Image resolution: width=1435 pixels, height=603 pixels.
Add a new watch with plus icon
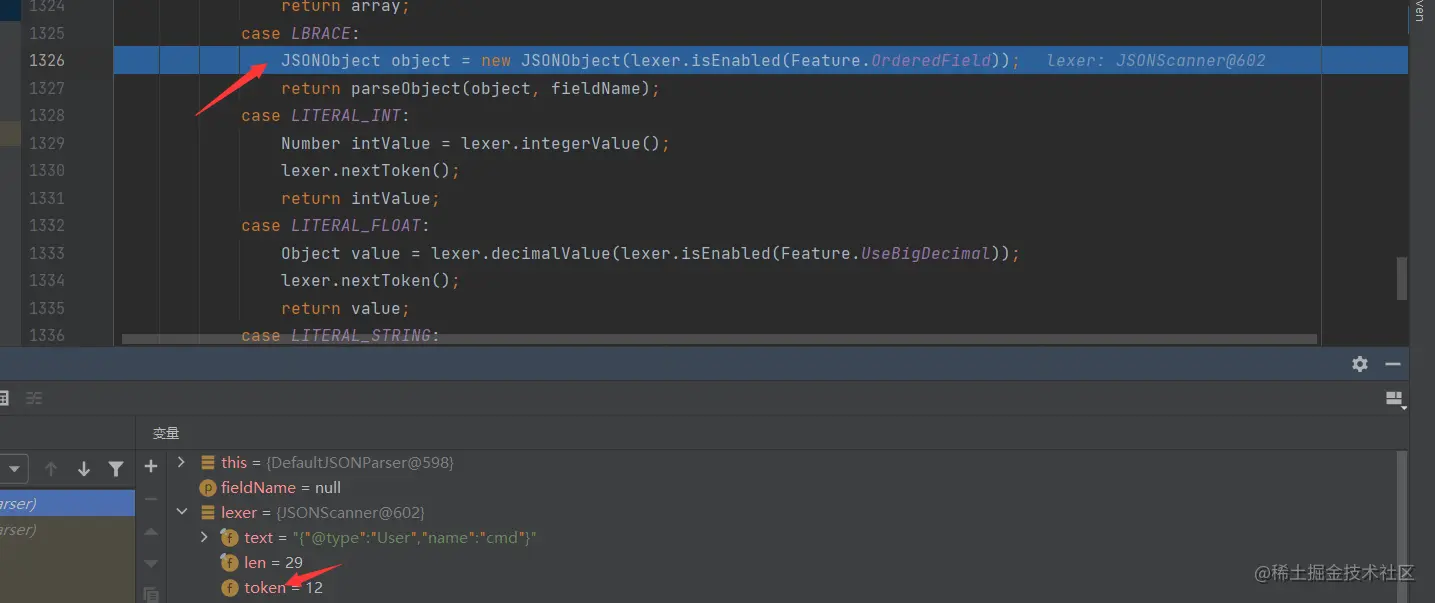tap(151, 466)
